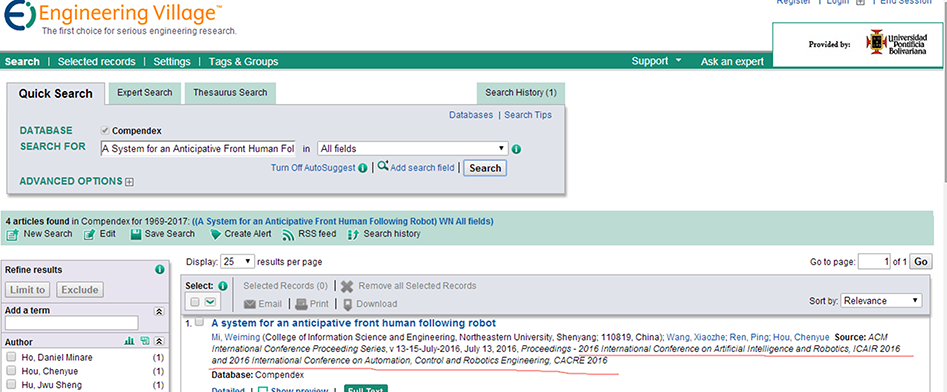Click Author export data icon
This screenshot has width=947, height=392.
click(144, 341)
